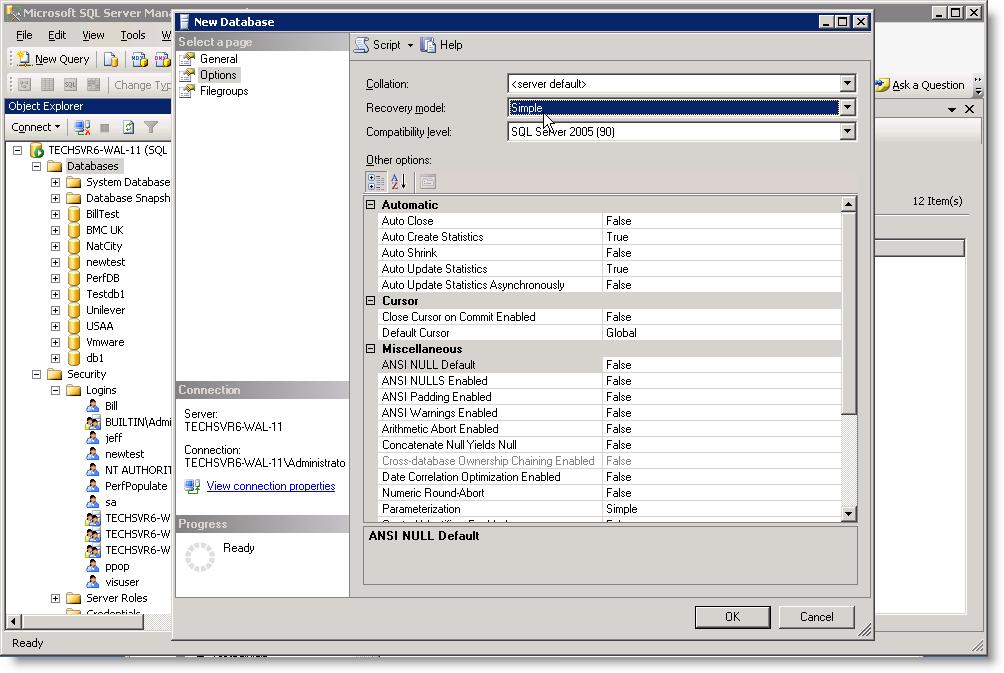The width and height of the screenshot is (1004, 673).
Task: Click the visuser login icon
Action: coord(93,582)
